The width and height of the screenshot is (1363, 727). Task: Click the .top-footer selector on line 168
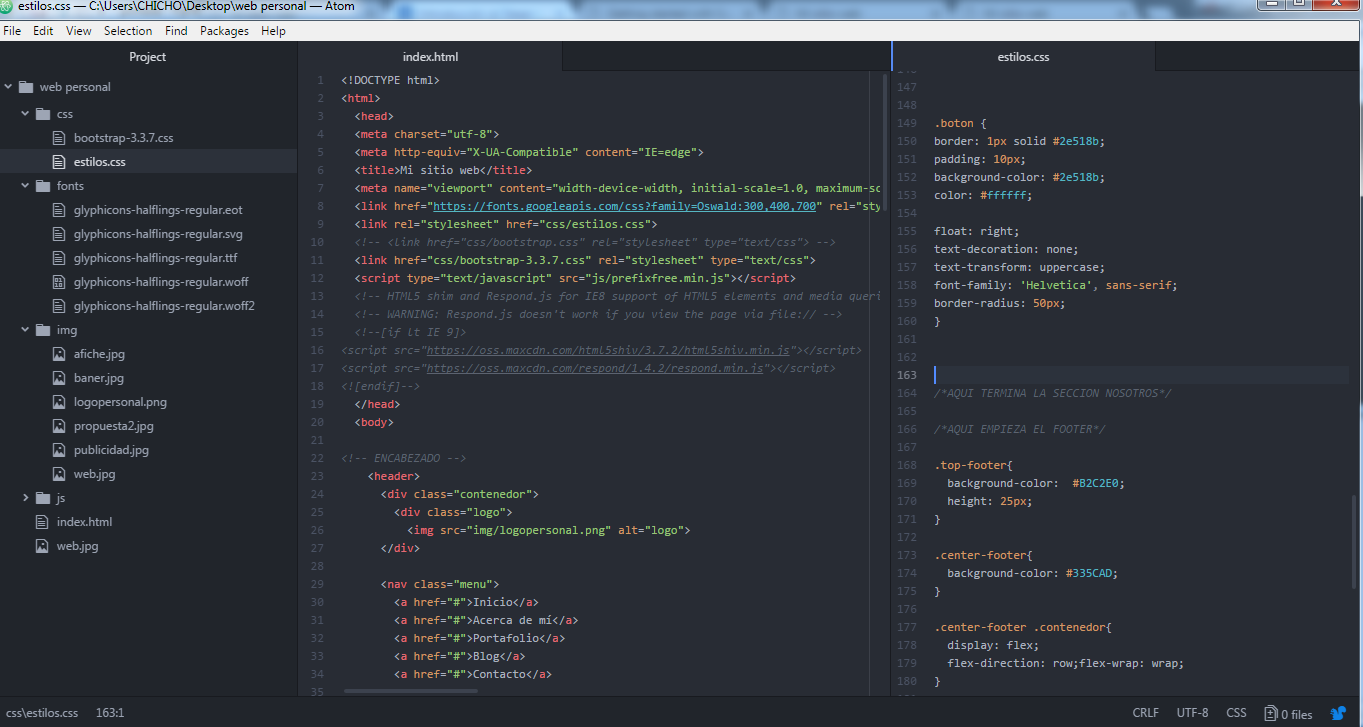(971, 465)
